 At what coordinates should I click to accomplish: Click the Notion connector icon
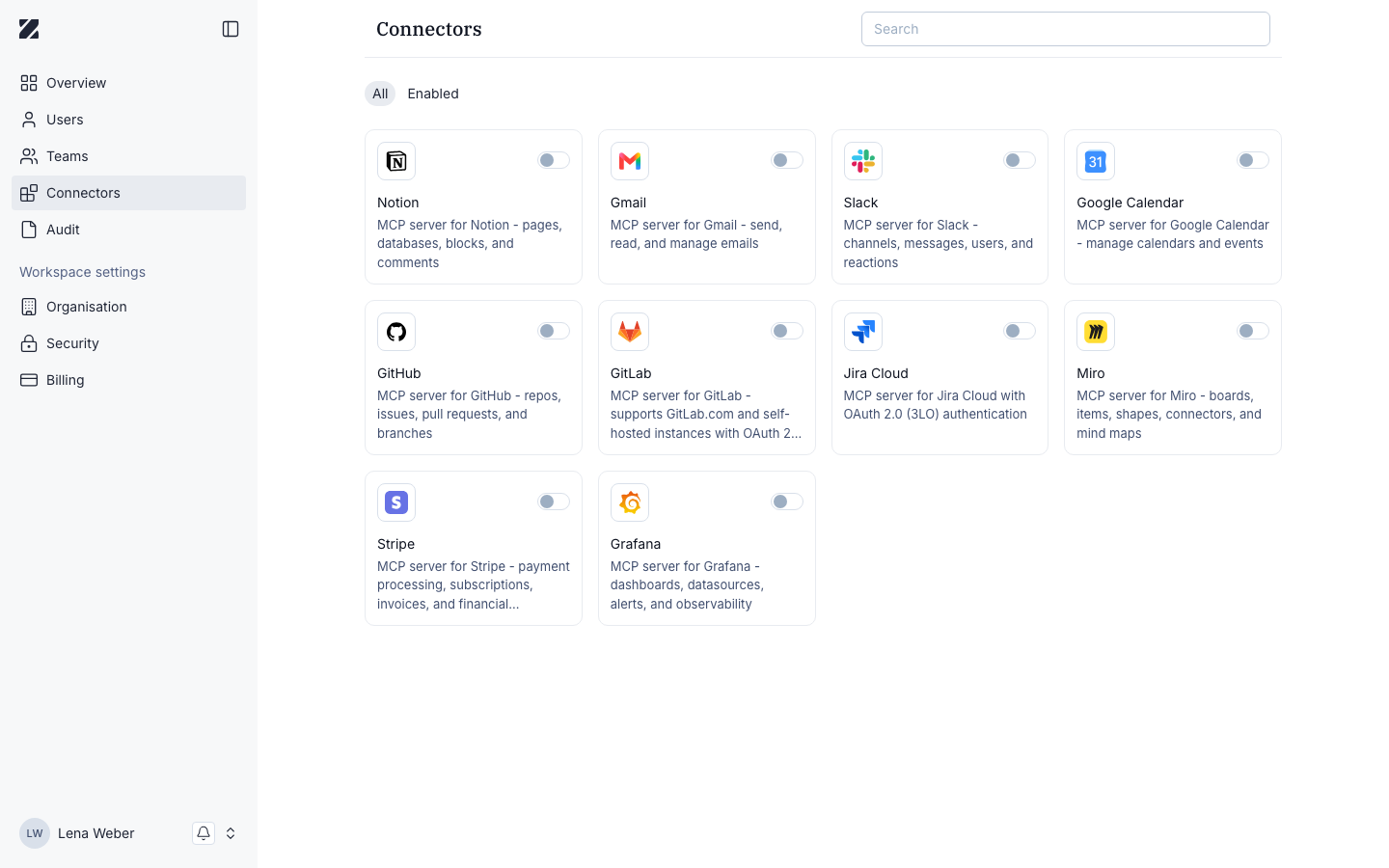coord(396,161)
